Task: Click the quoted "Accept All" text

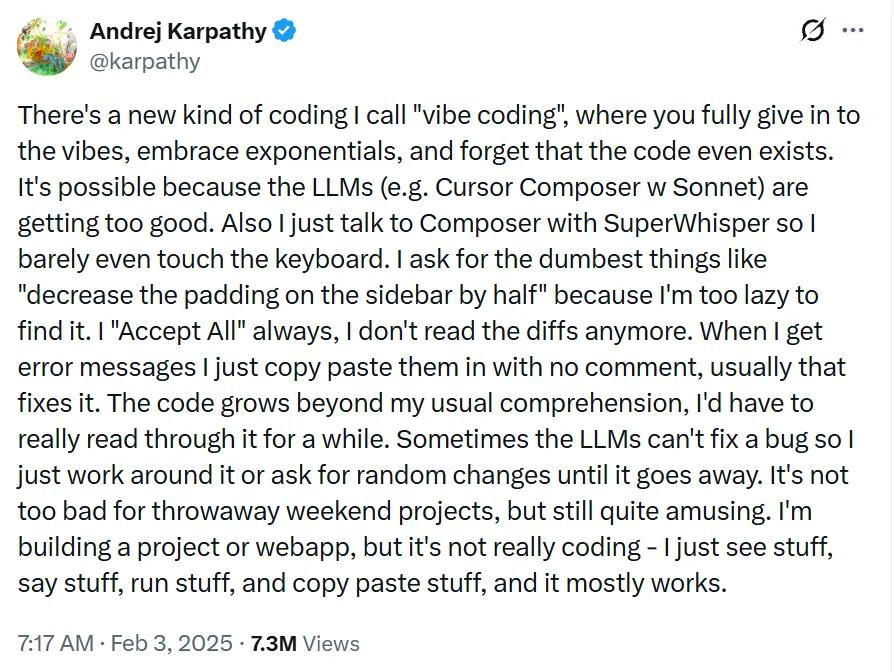Action: tap(180, 331)
